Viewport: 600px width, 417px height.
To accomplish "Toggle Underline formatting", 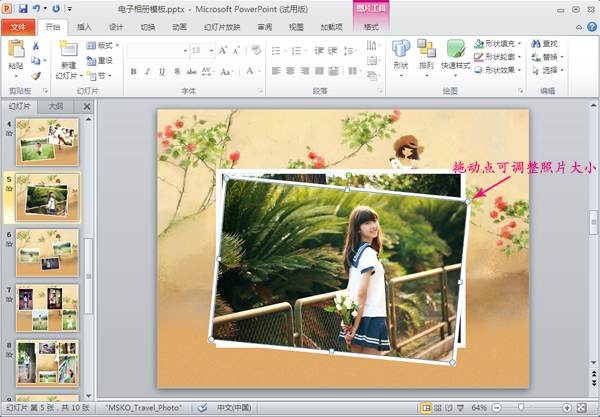I will tap(162, 71).
